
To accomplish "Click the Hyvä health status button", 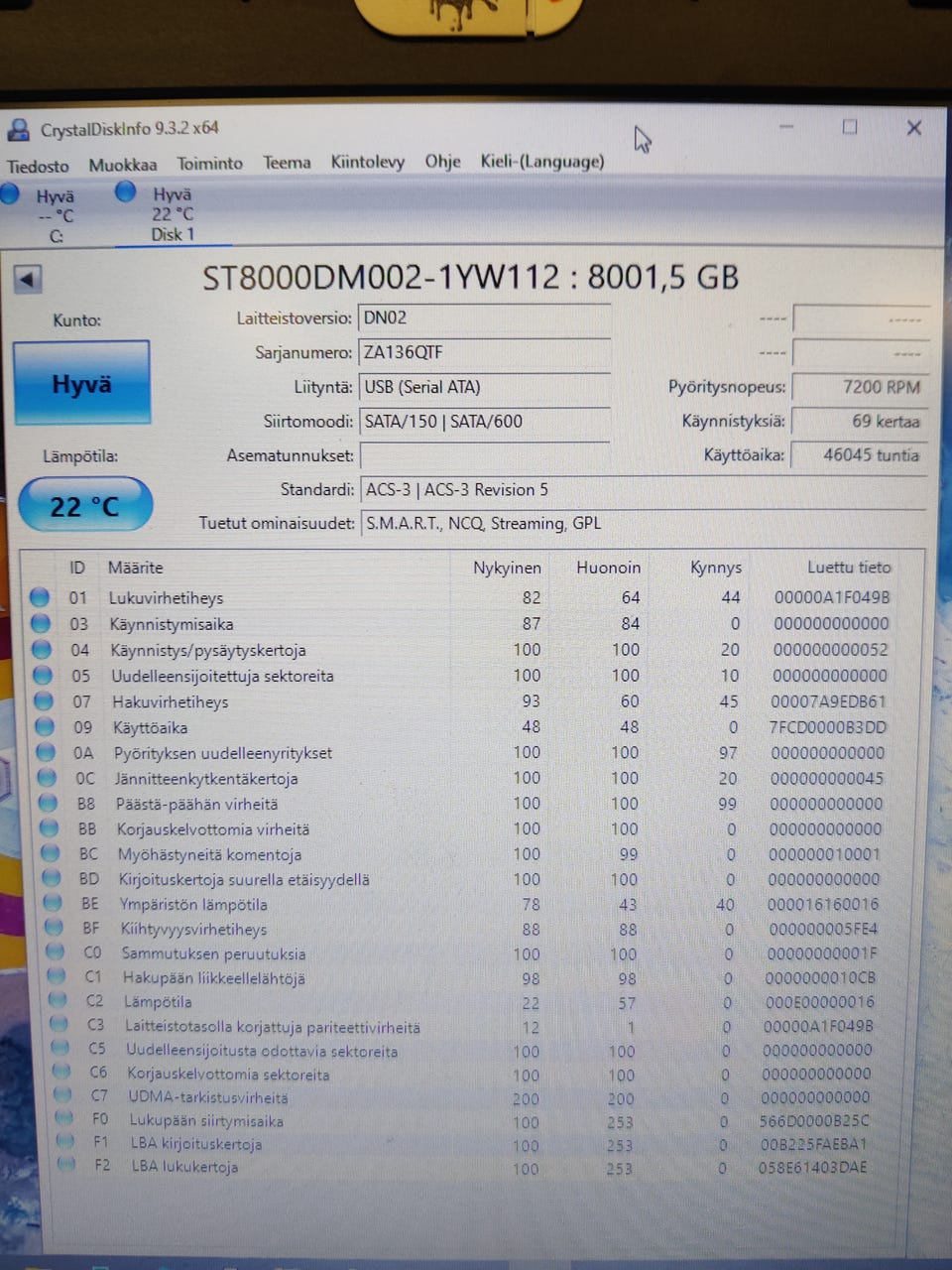I will [82, 384].
